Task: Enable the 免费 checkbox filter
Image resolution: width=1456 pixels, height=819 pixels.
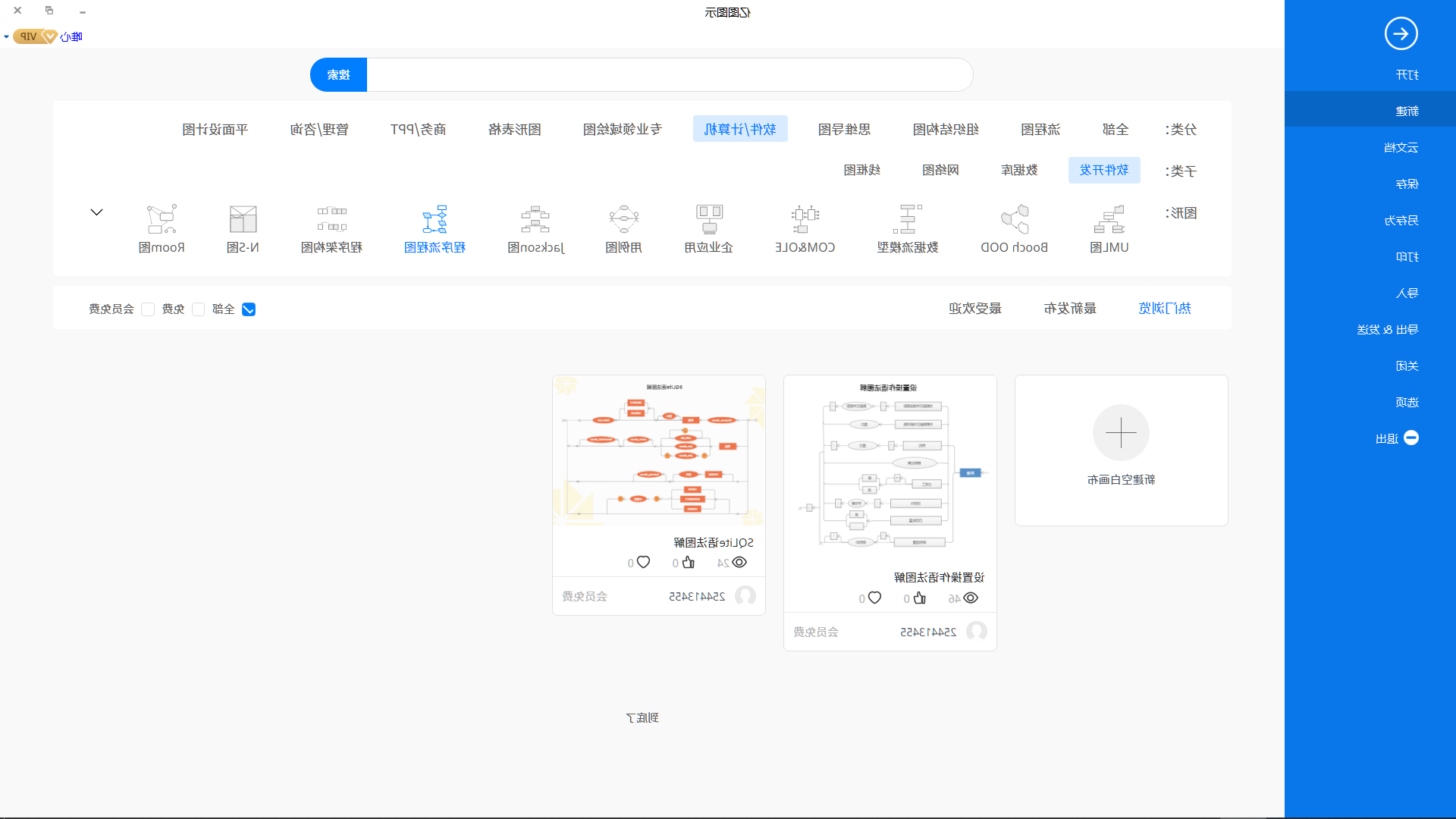Action: coord(198,309)
